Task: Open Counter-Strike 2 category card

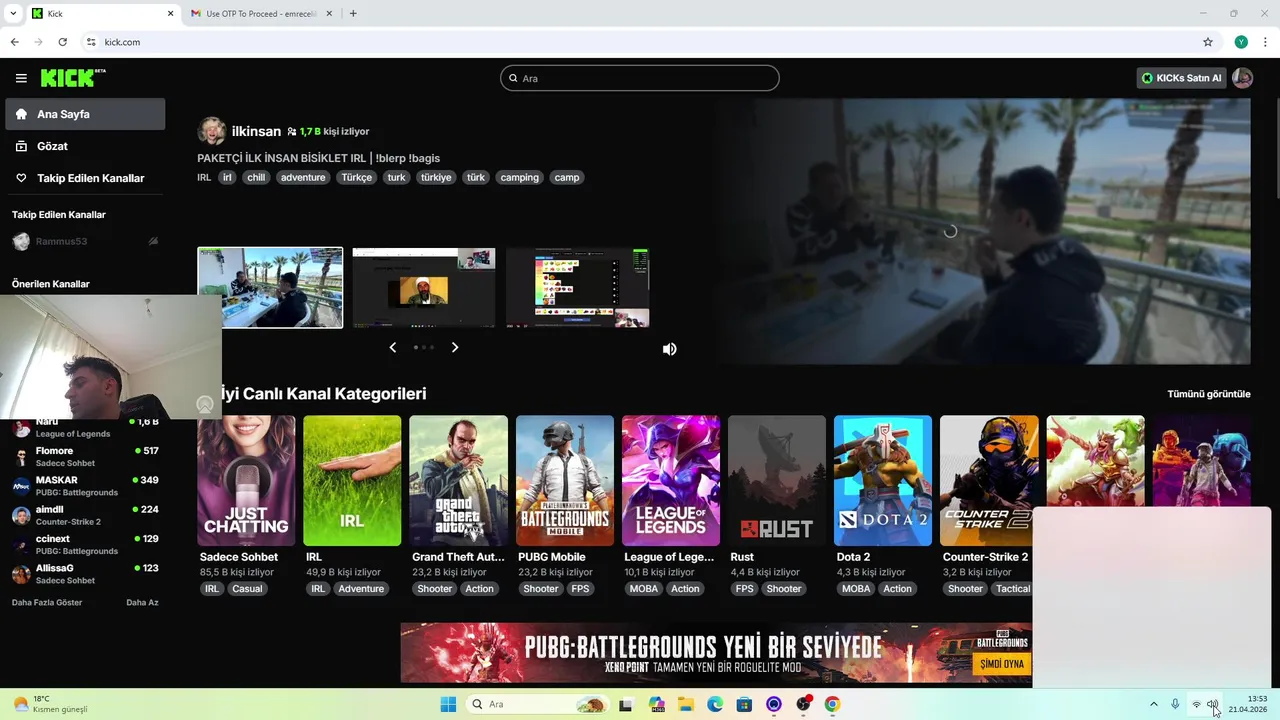Action: pyautogui.click(x=989, y=481)
